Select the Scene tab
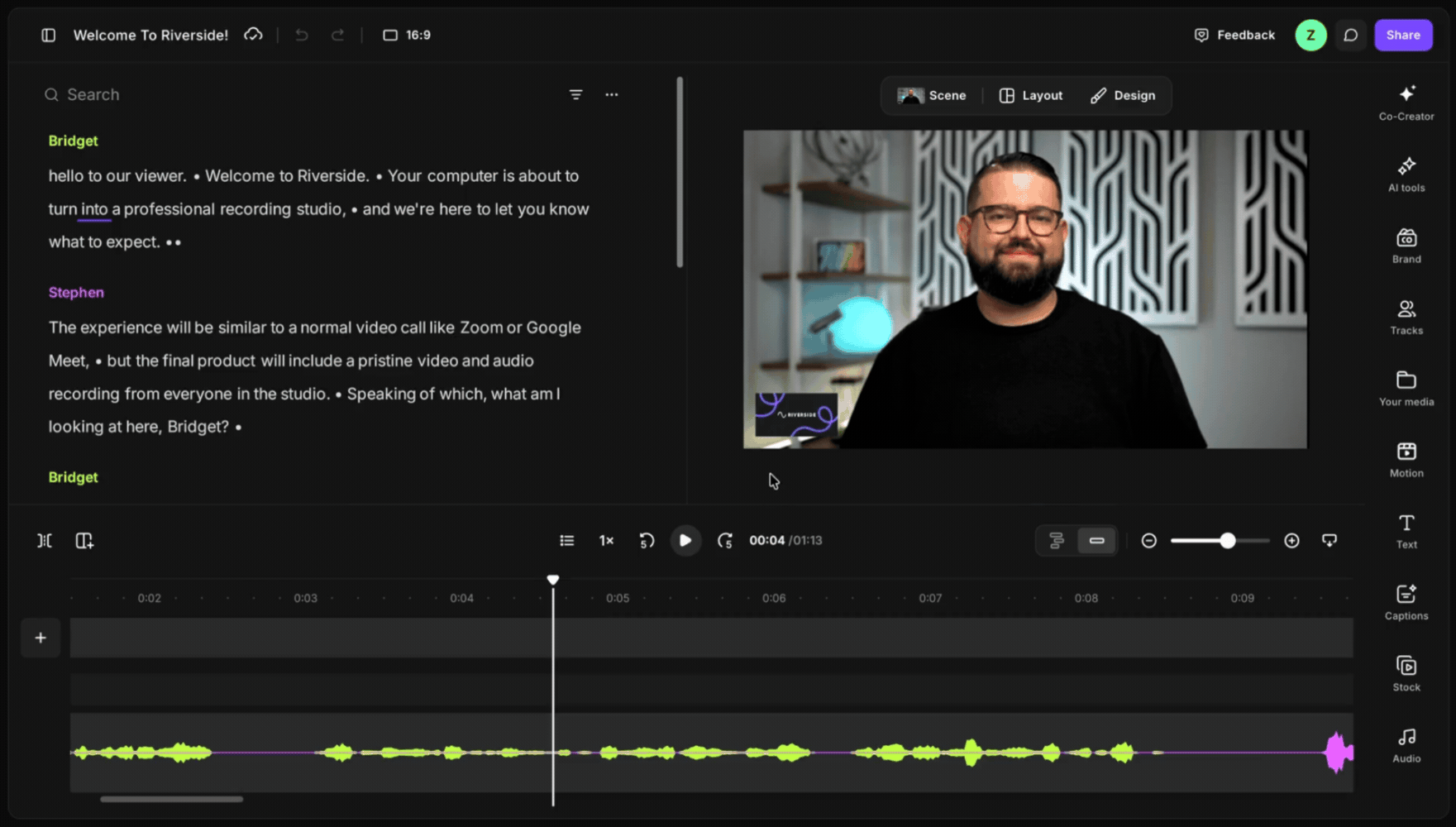Viewport: 1456px width, 827px height. click(932, 95)
